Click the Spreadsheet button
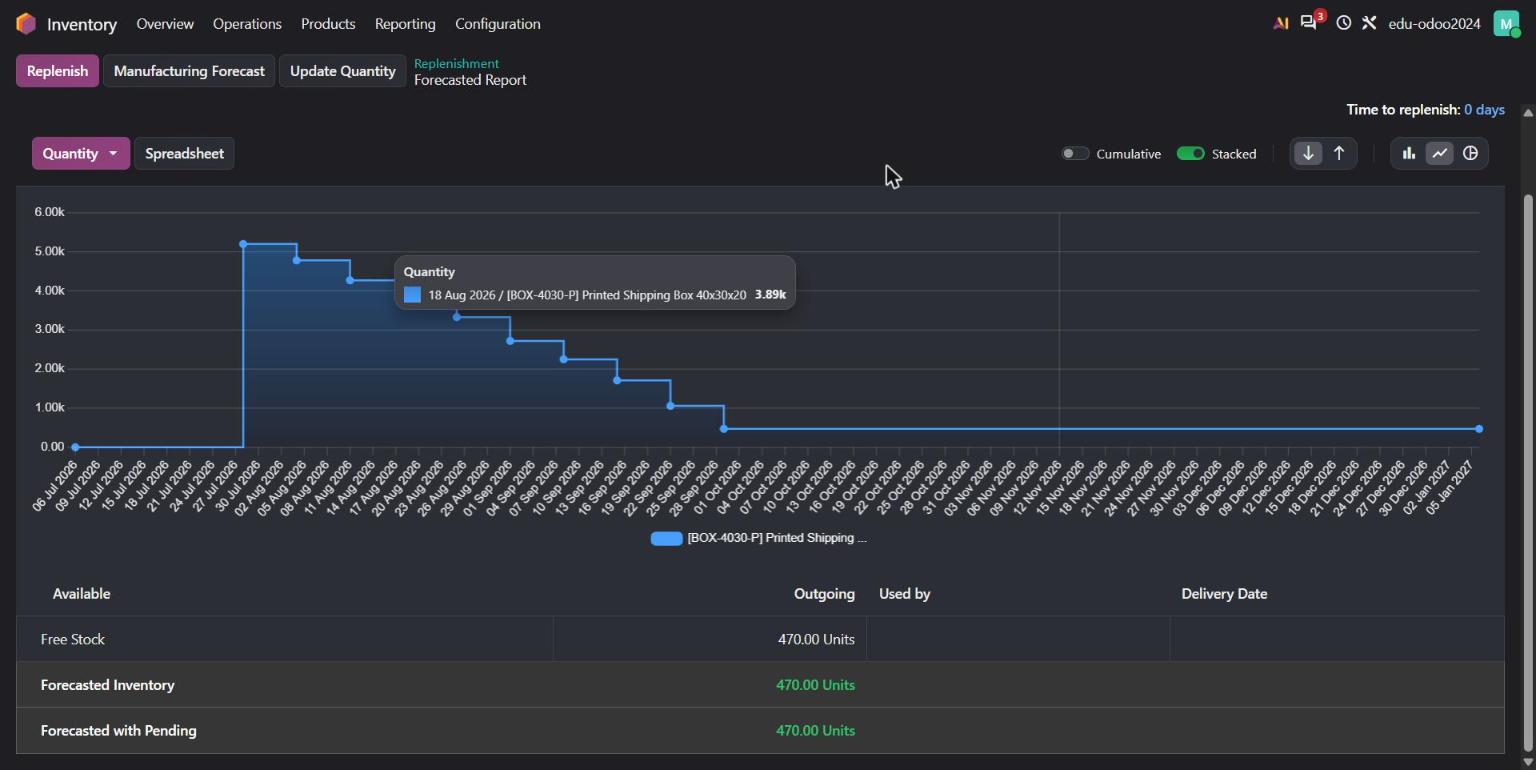This screenshot has height=770, width=1536. click(184, 153)
